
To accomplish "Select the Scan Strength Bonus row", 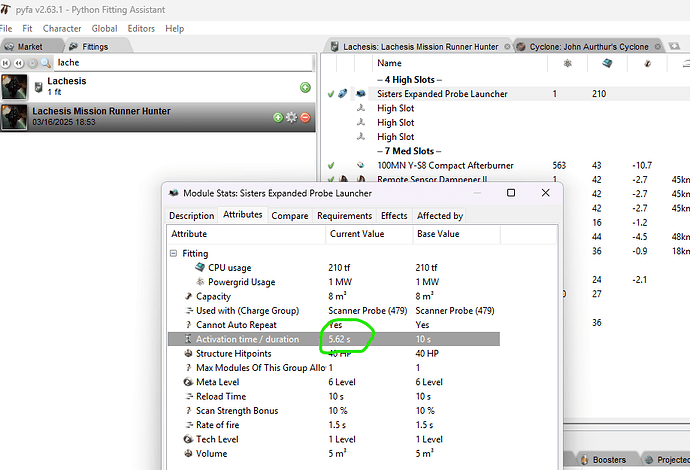I will click(x=334, y=411).
